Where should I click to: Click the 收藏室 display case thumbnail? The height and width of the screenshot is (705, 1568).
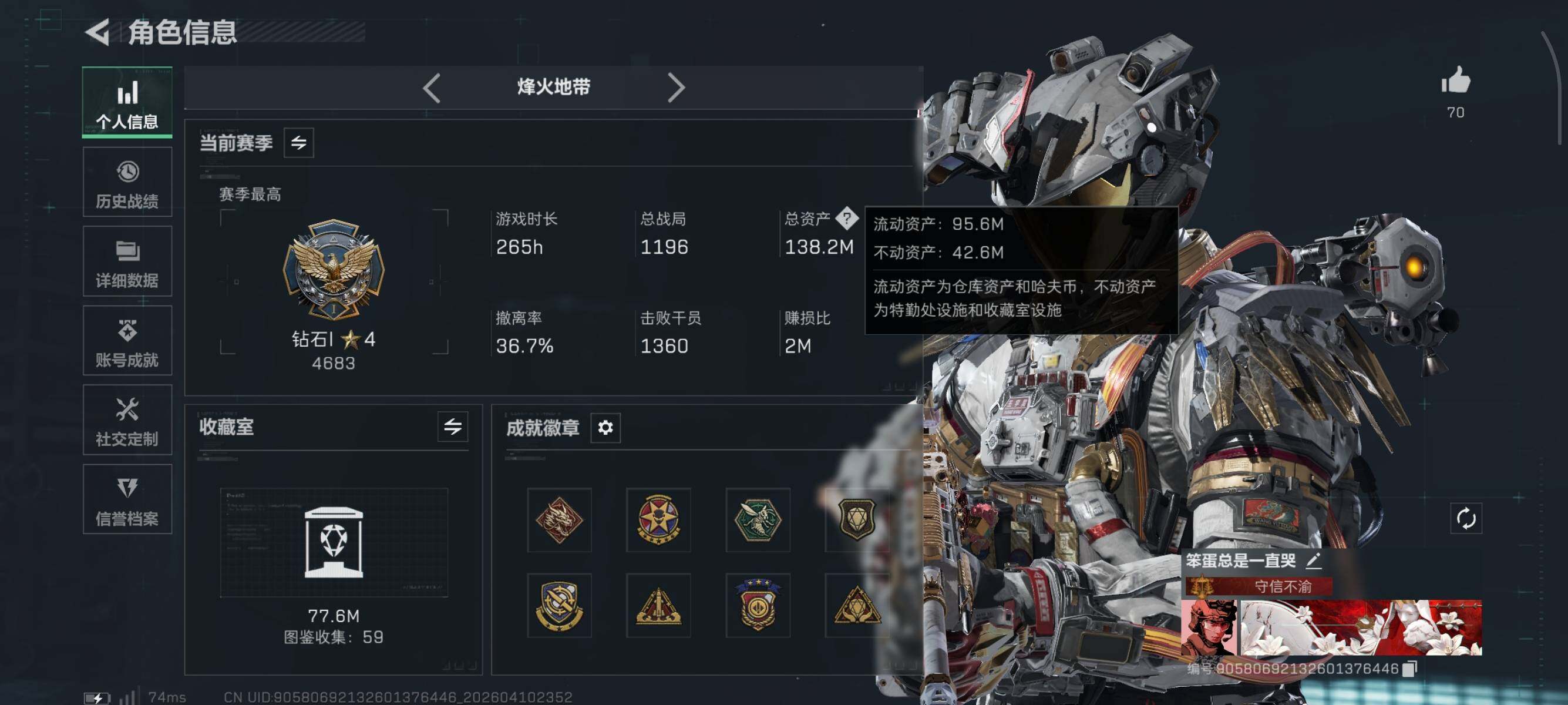click(334, 542)
